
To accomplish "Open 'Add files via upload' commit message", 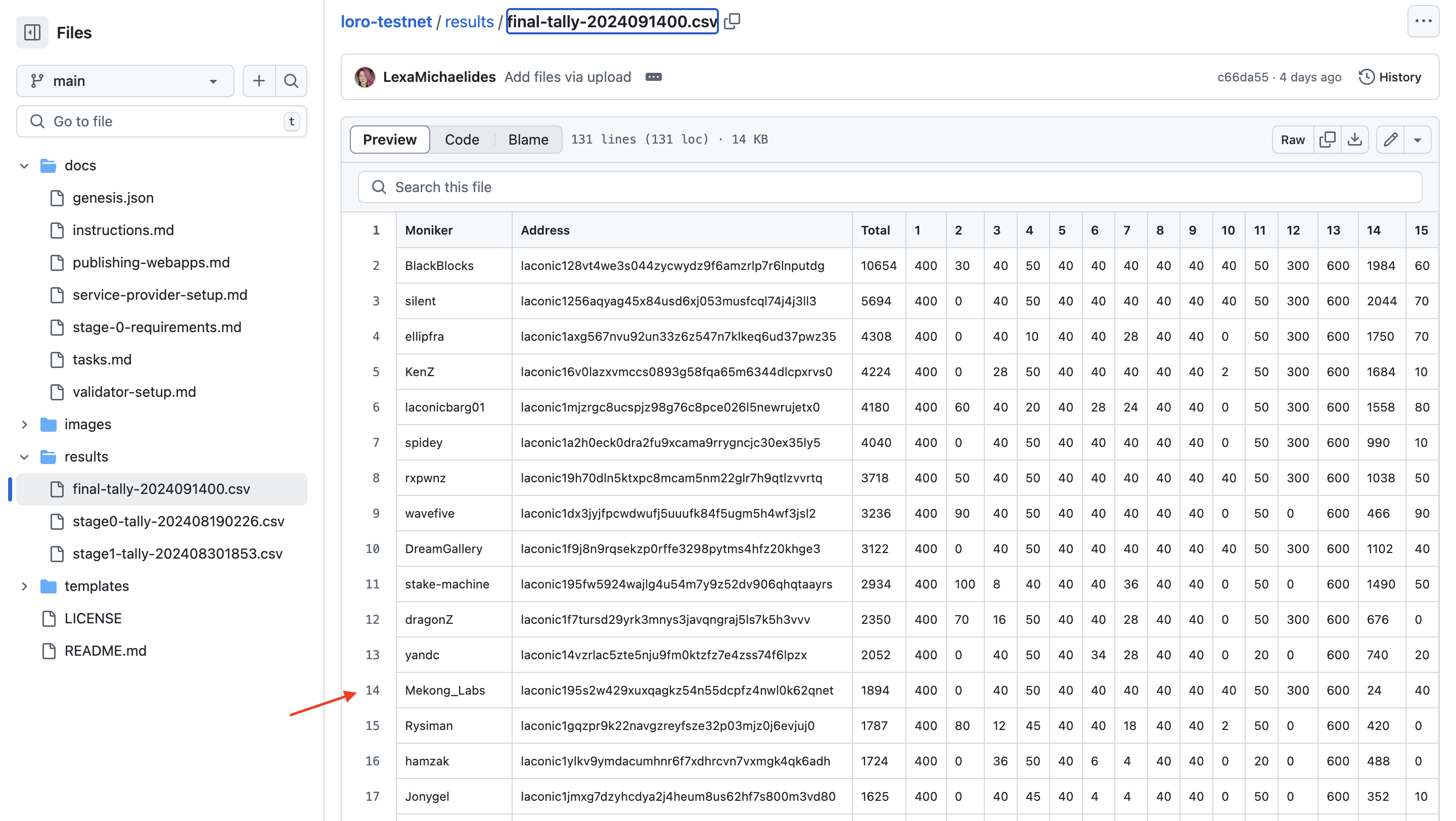I will point(567,77).
